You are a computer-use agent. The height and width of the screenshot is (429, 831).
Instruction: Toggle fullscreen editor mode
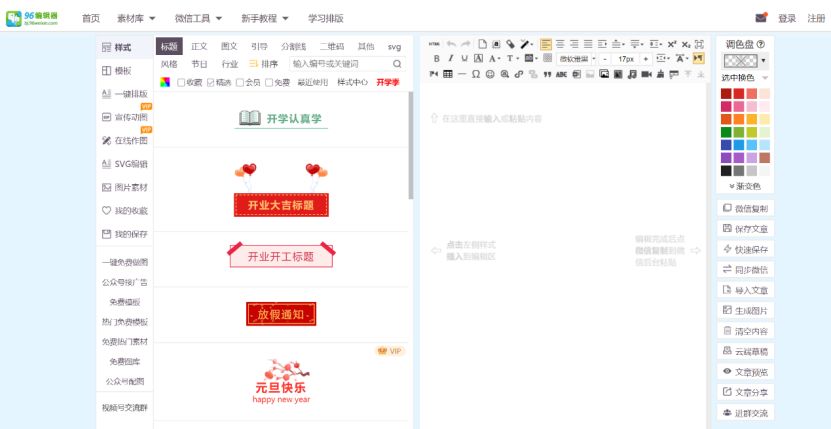[700, 44]
